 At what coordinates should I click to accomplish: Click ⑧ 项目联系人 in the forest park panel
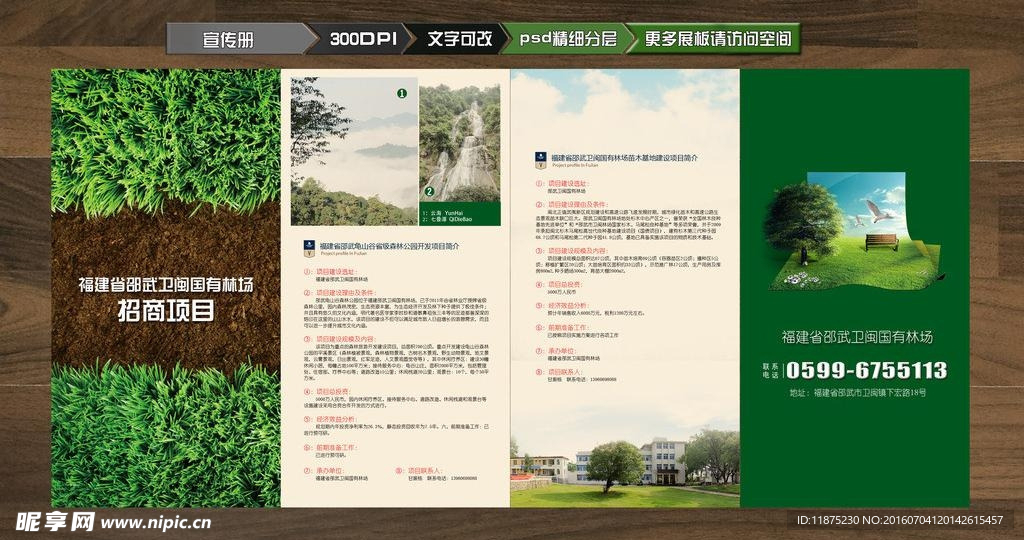(x=419, y=470)
